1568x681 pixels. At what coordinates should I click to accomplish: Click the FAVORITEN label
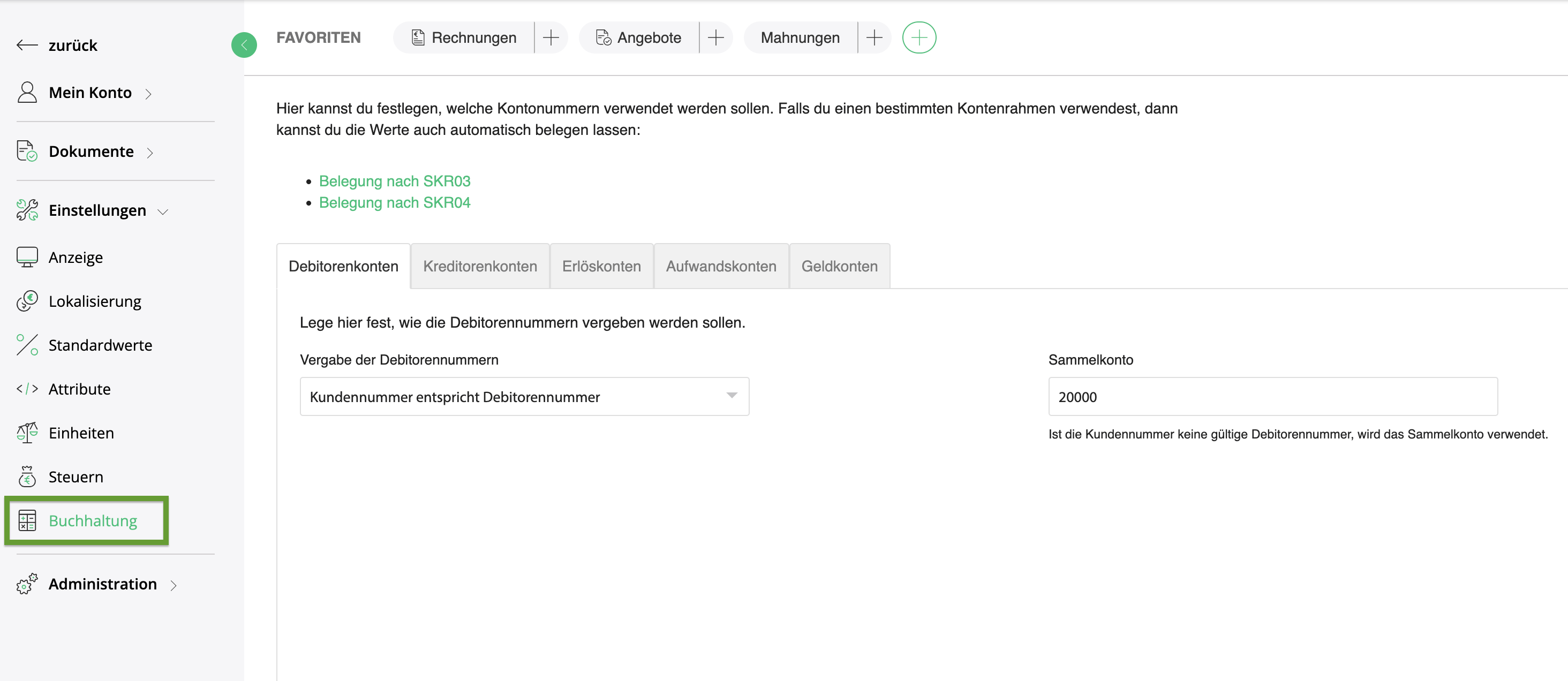point(318,37)
